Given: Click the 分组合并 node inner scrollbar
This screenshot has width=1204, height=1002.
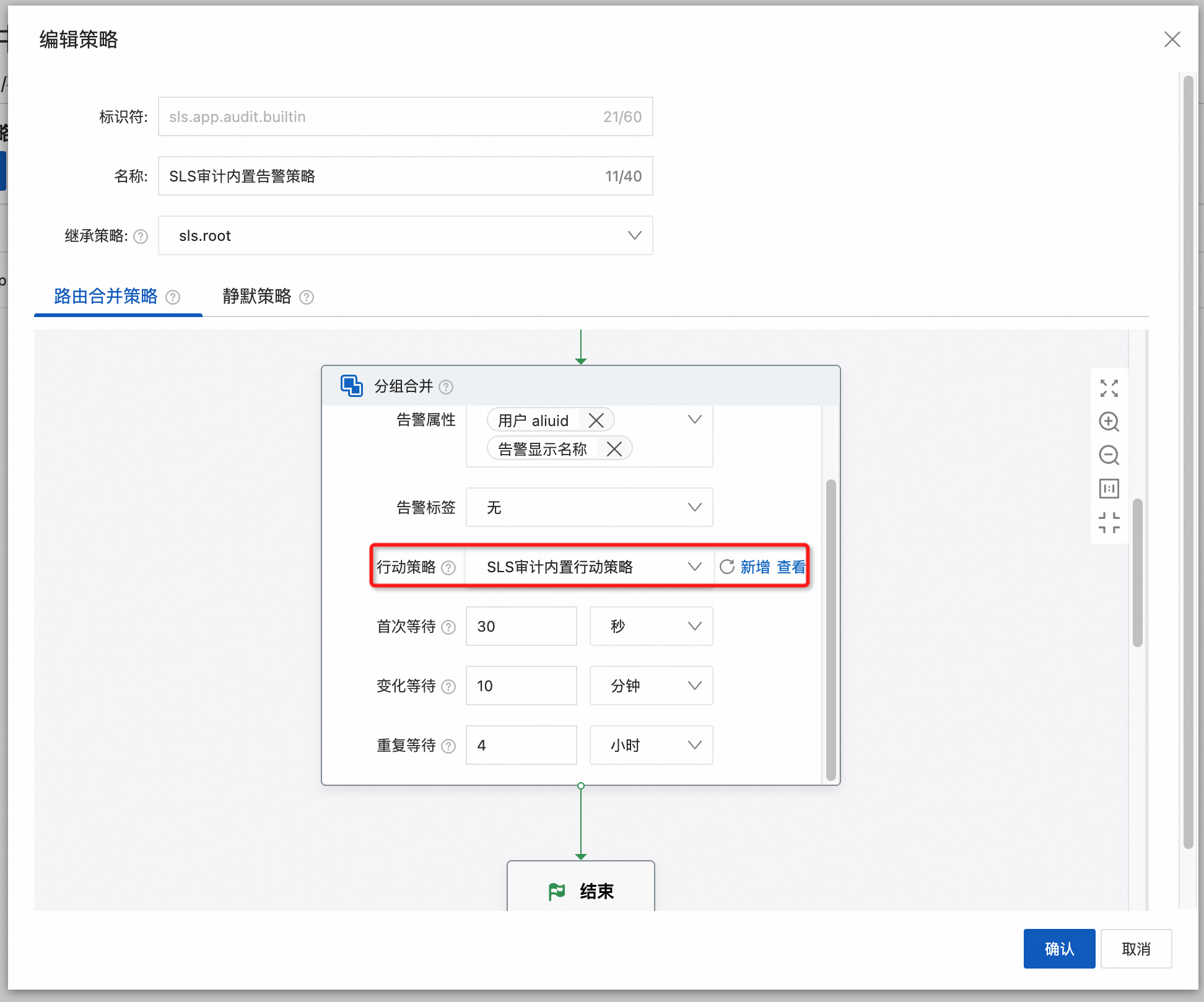Looking at the screenshot, I should pos(831,629).
